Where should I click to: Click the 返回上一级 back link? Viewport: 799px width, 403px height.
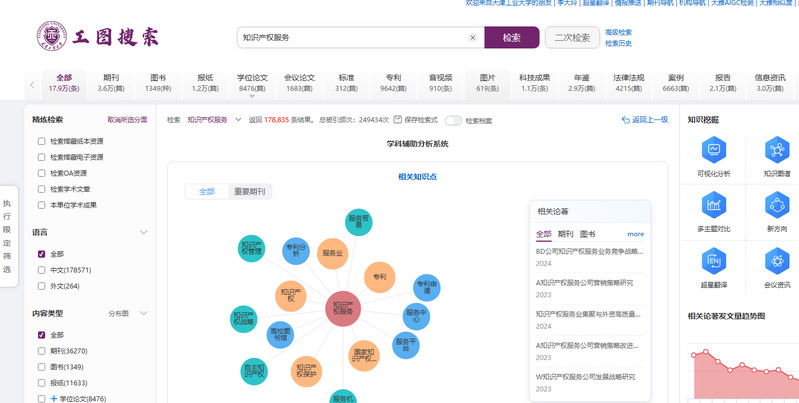(x=645, y=120)
